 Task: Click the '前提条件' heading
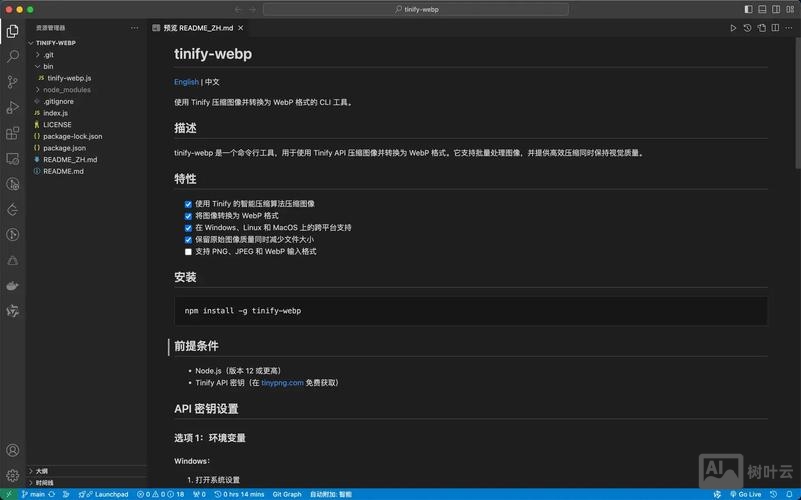(196, 346)
